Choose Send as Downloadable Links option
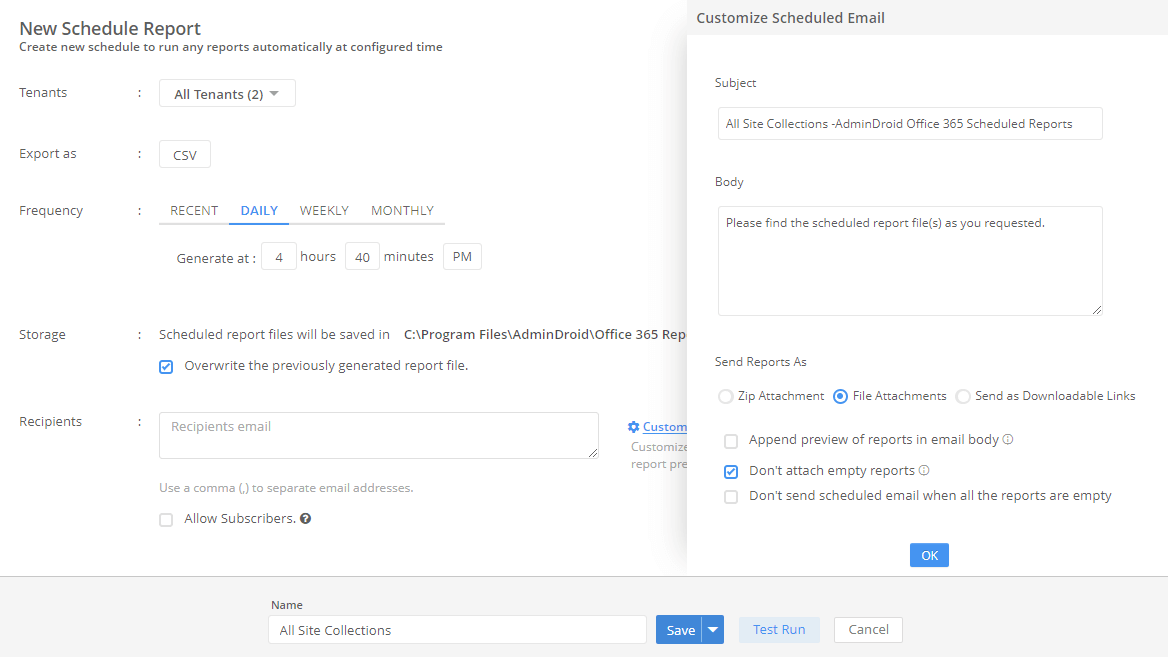Image resolution: width=1168 pixels, height=657 pixels. tap(963, 396)
